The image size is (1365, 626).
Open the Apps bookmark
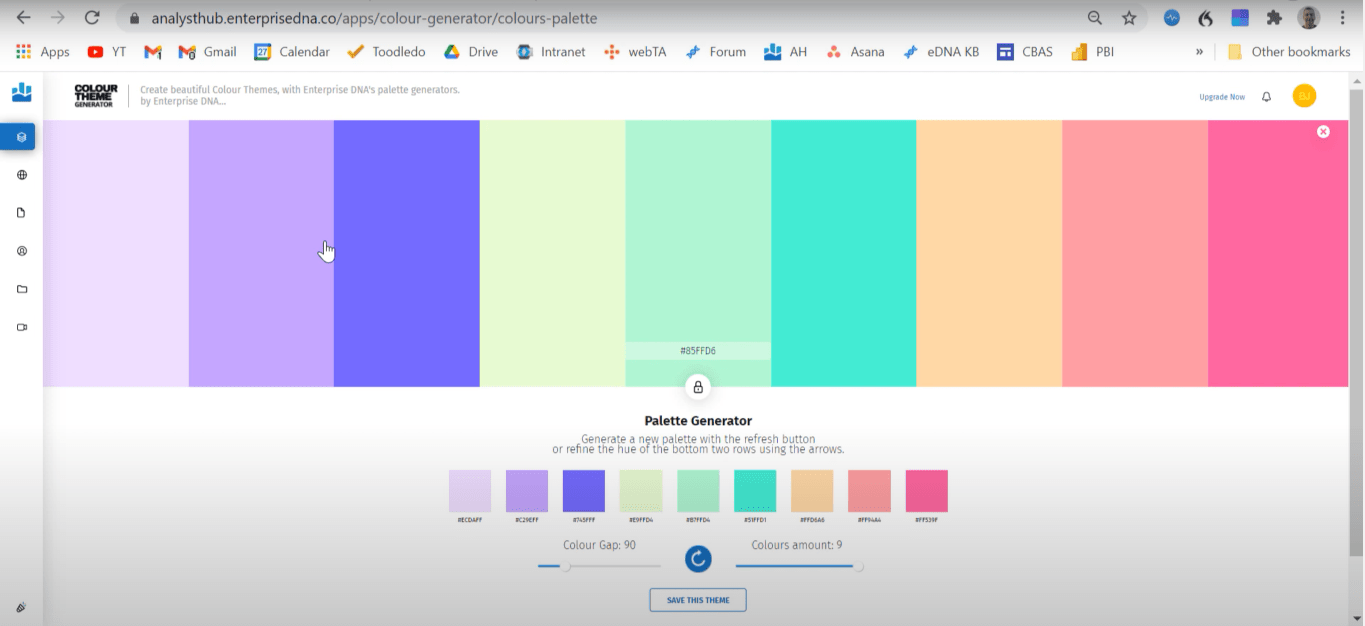43,52
